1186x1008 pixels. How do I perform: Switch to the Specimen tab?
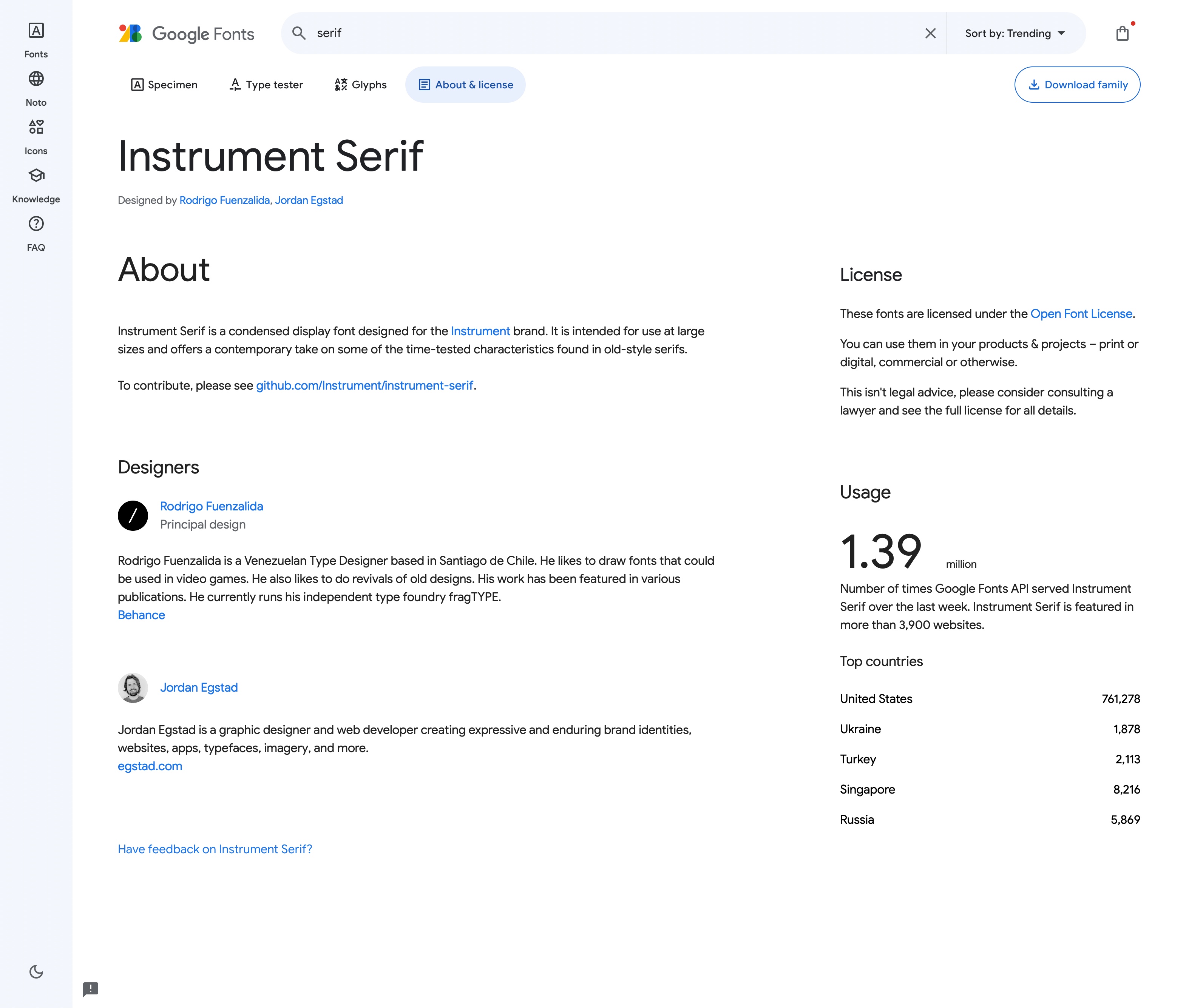164,85
